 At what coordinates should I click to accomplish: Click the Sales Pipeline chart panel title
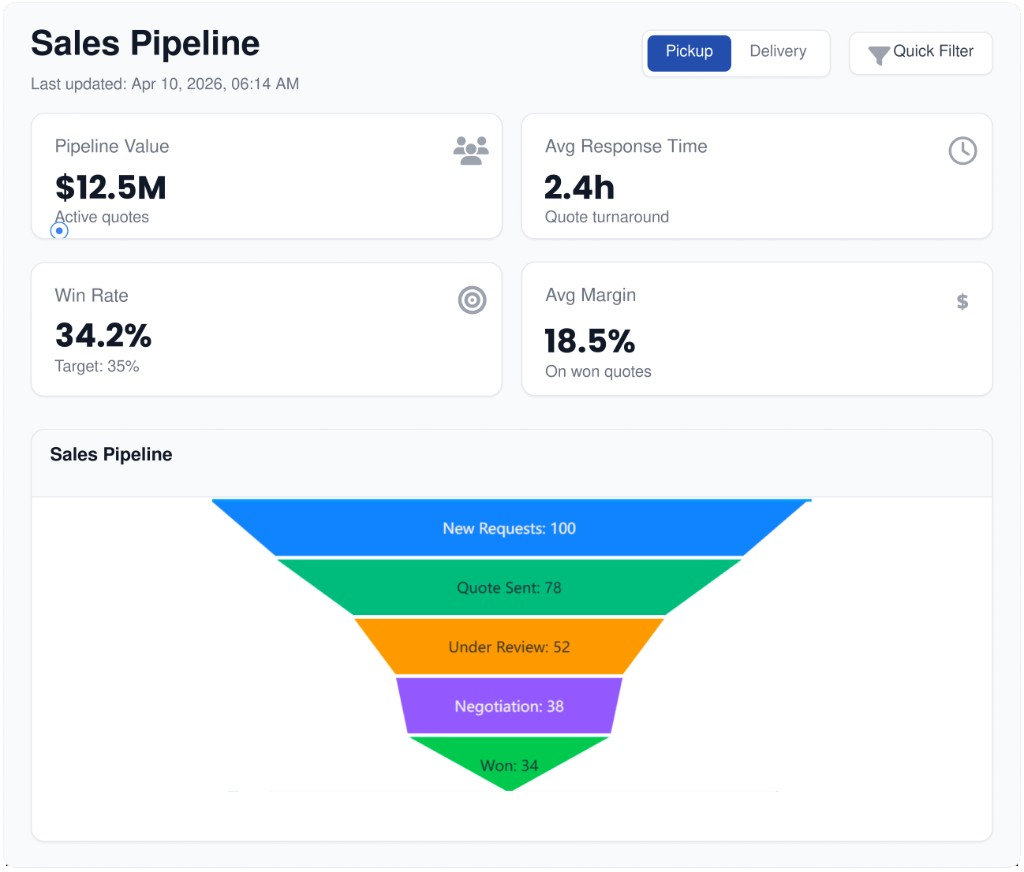click(111, 455)
